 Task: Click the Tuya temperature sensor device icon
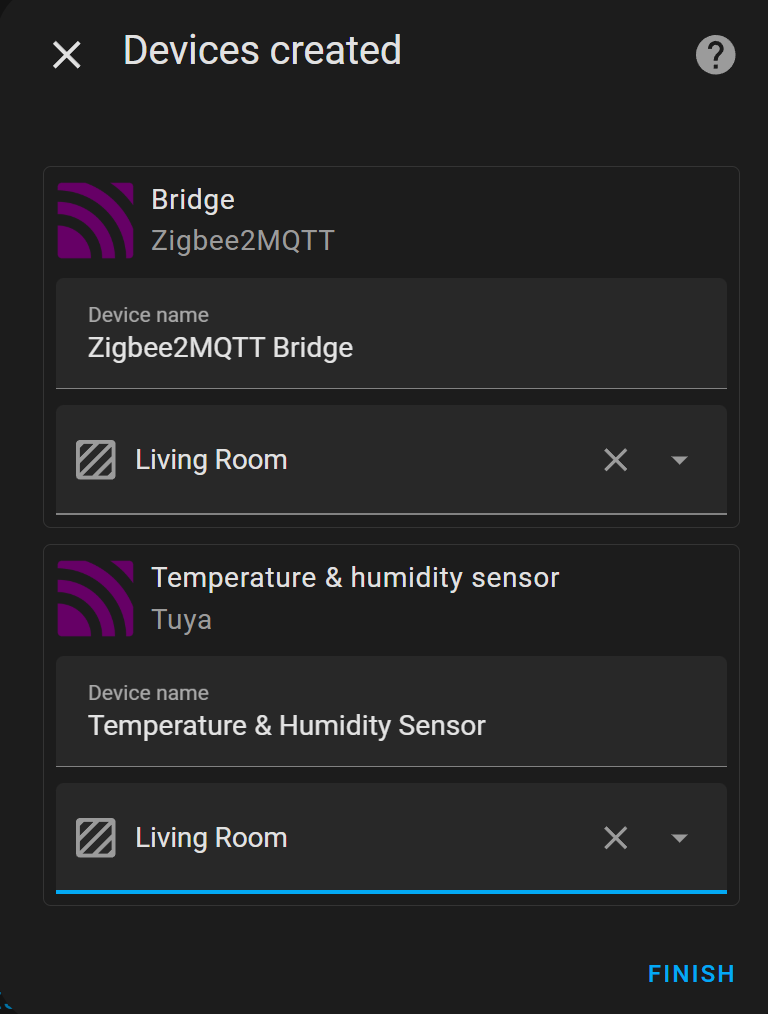click(96, 598)
